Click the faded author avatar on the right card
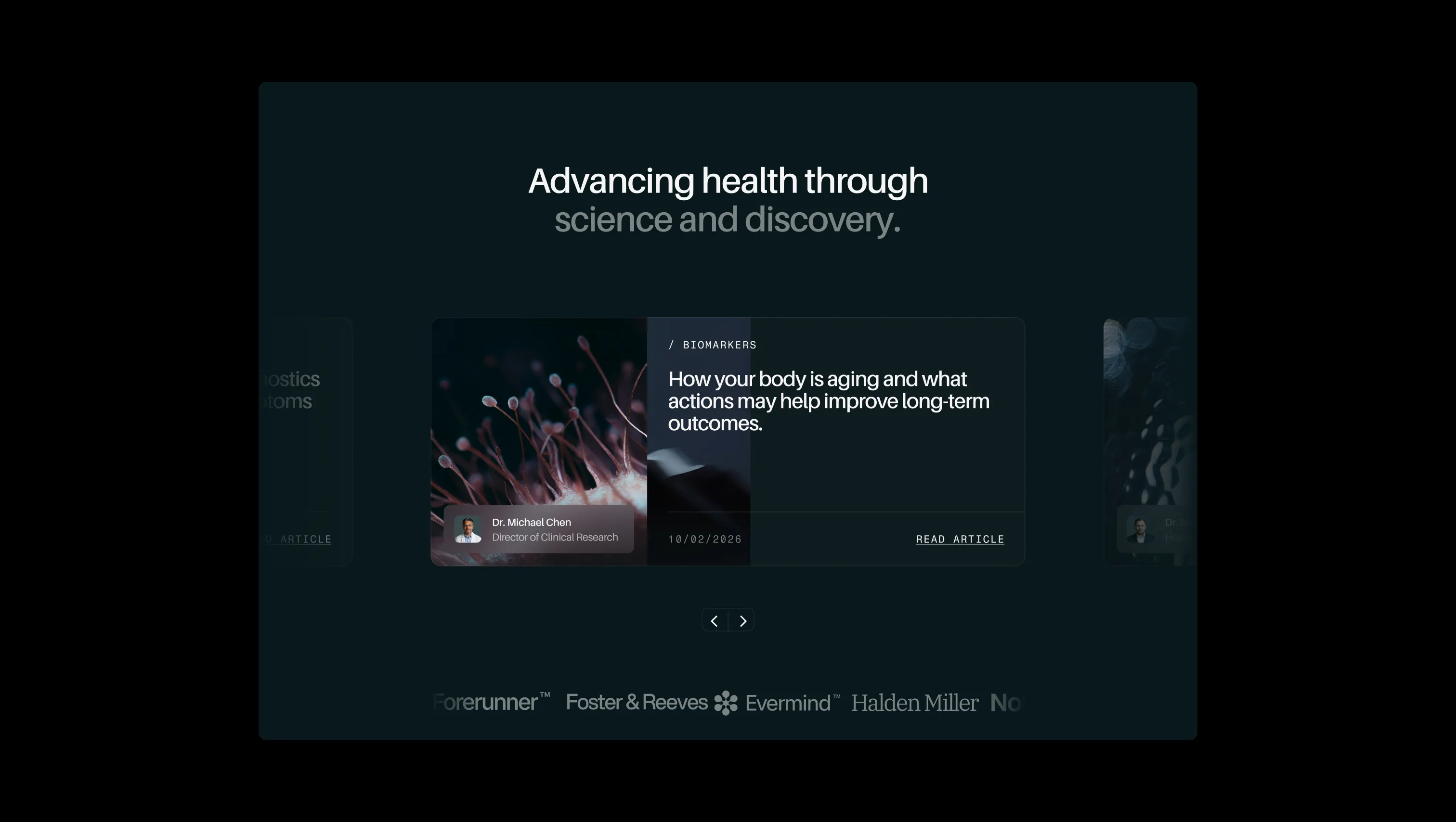Screen dimensions: 1456x822 [1141, 529]
